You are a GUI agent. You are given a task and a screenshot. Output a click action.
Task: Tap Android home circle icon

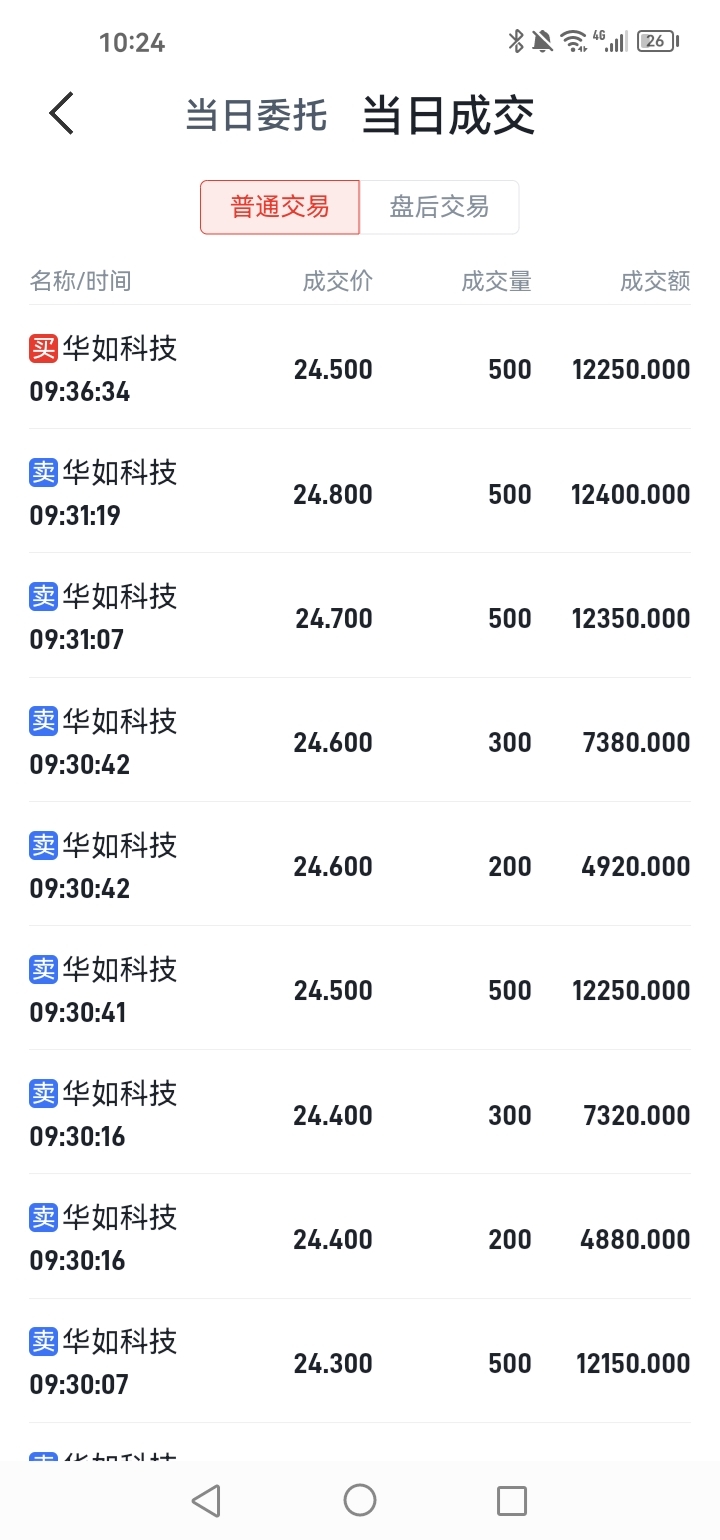tap(360, 1500)
